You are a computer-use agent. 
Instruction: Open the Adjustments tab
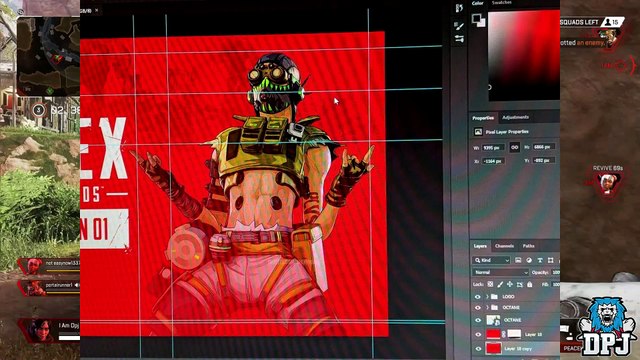(x=515, y=118)
